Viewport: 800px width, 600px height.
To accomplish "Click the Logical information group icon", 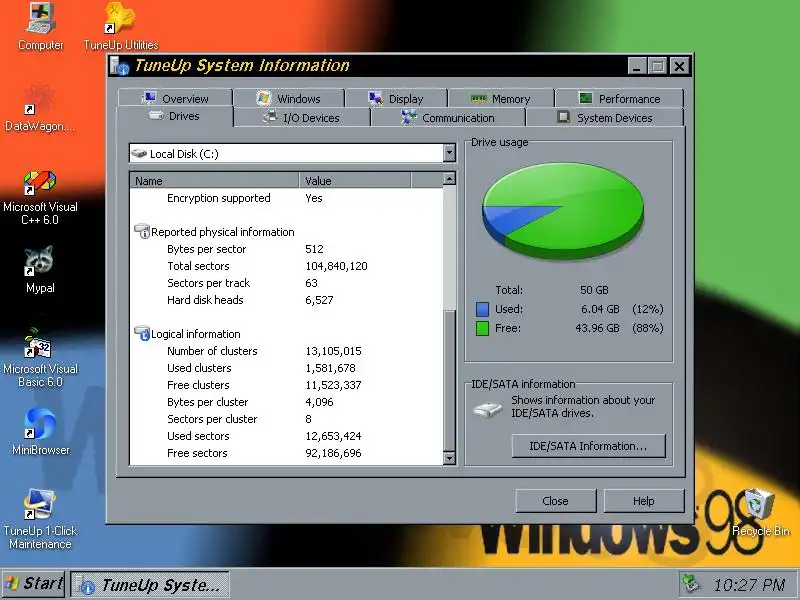I will click(x=141, y=333).
